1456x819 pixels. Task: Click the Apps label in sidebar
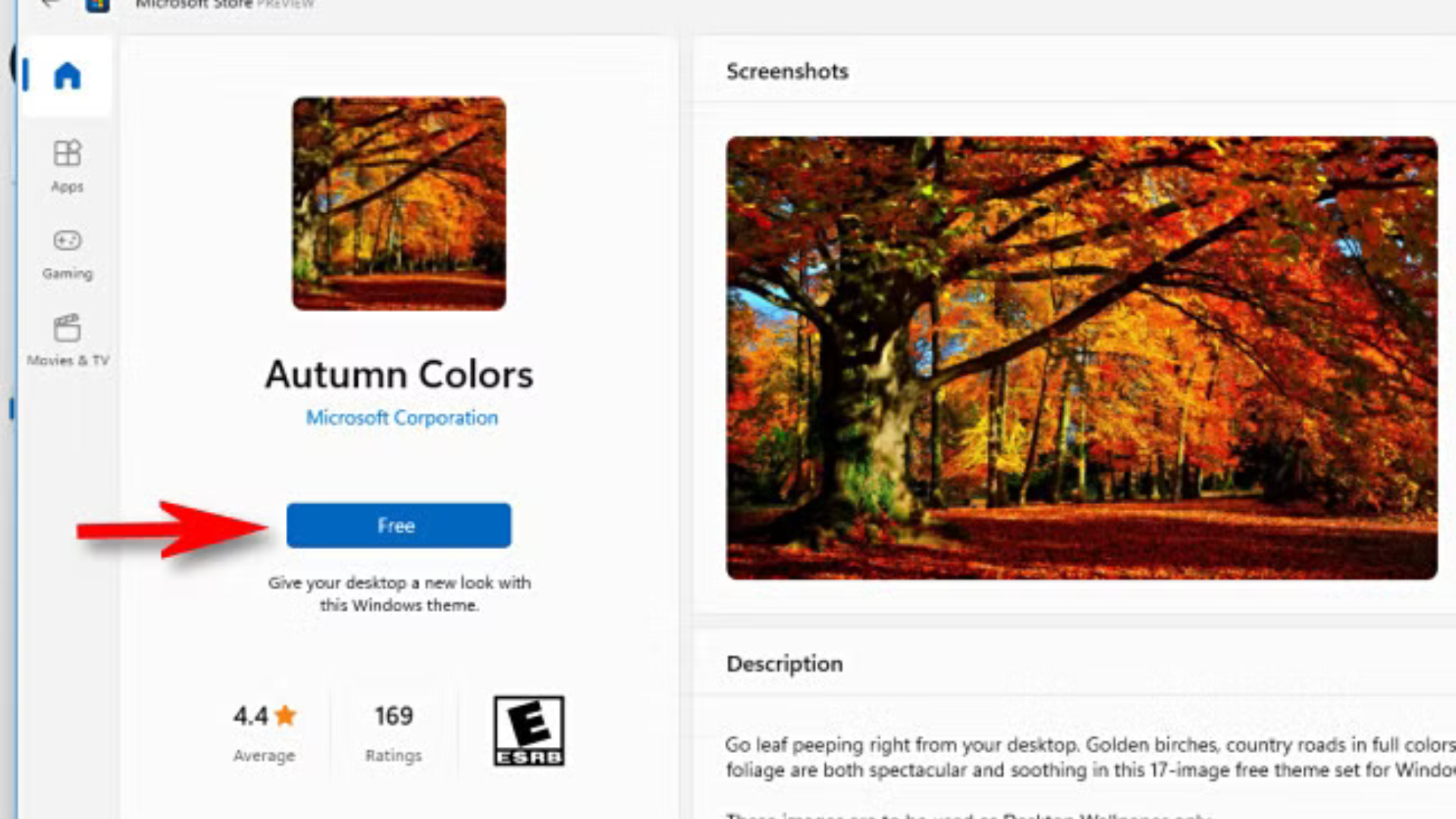[x=67, y=187]
